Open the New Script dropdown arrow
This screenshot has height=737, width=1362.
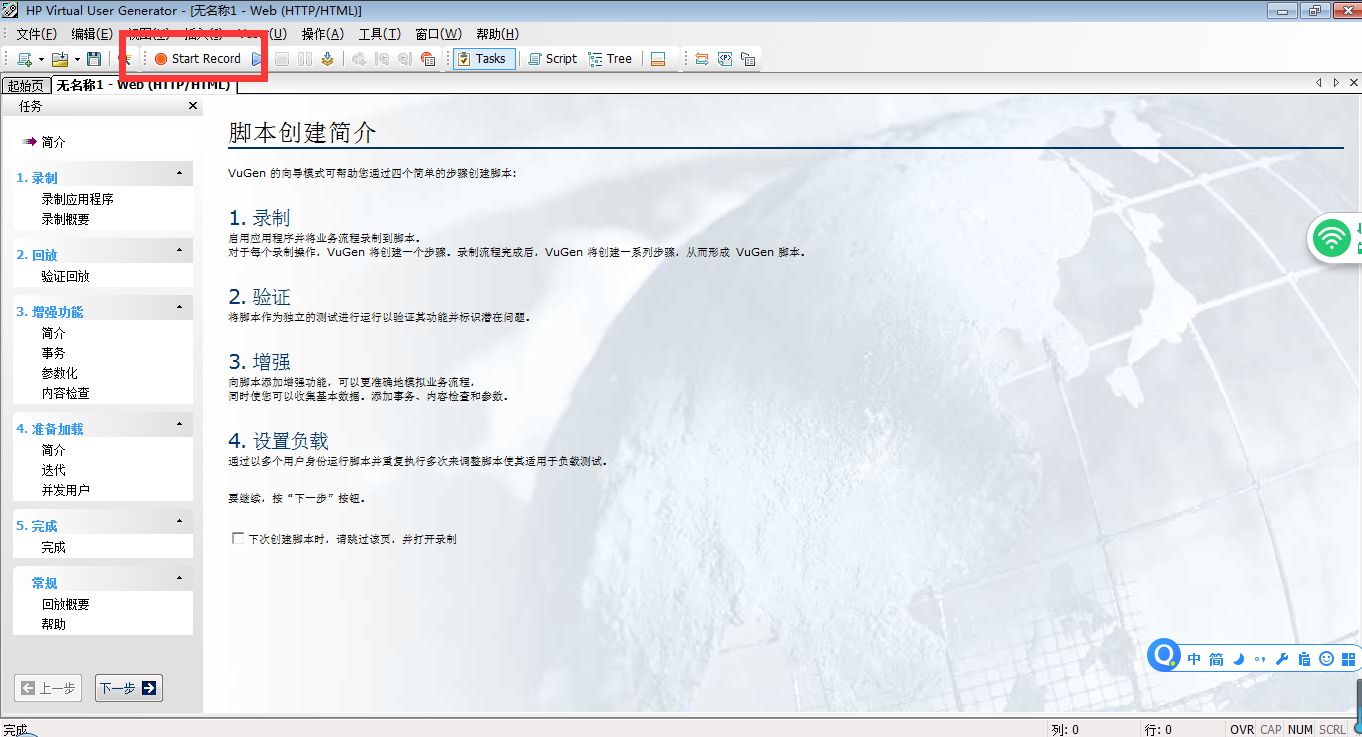[41, 59]
